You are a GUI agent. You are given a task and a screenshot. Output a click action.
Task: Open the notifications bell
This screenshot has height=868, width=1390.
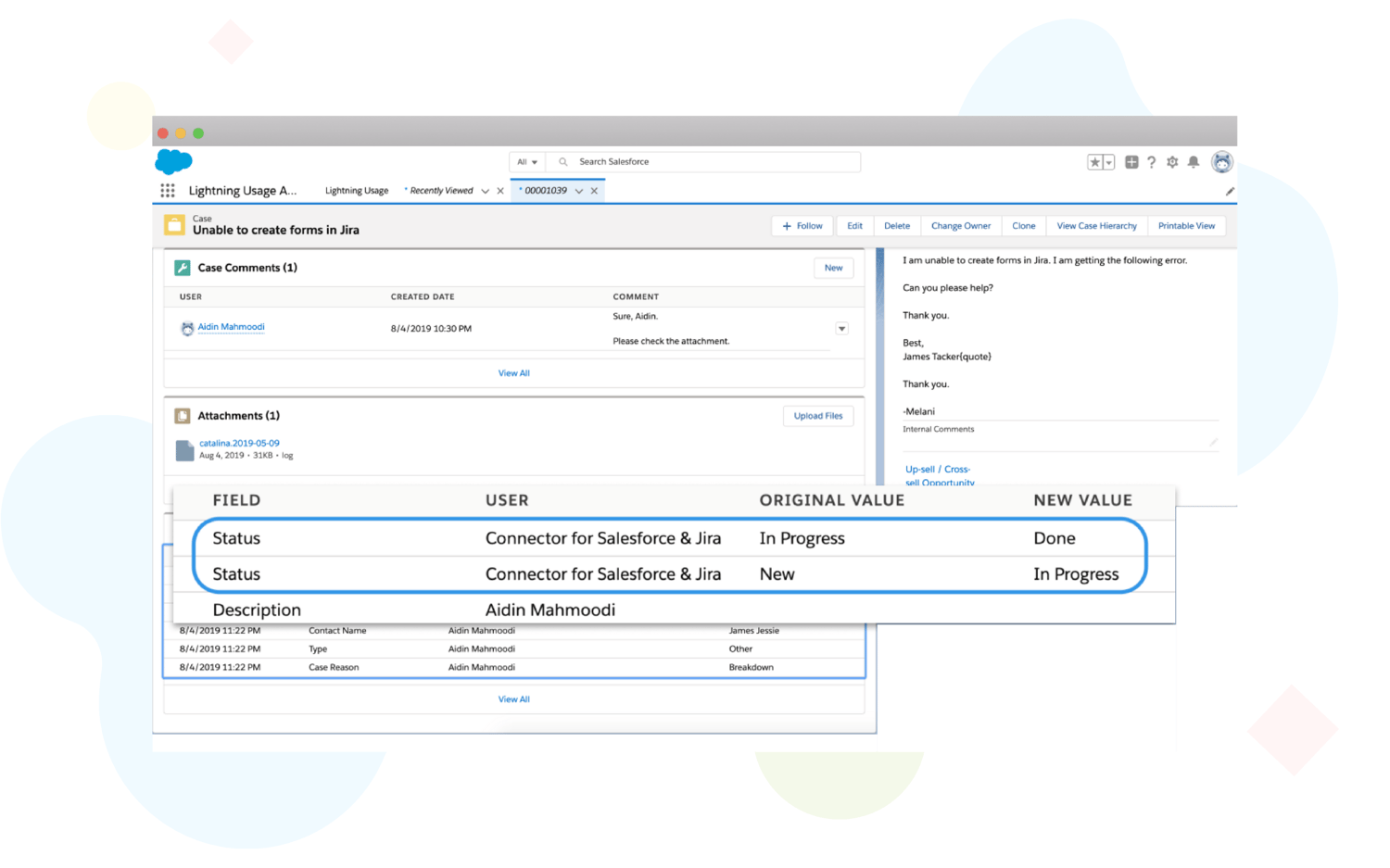(1194, 162)
